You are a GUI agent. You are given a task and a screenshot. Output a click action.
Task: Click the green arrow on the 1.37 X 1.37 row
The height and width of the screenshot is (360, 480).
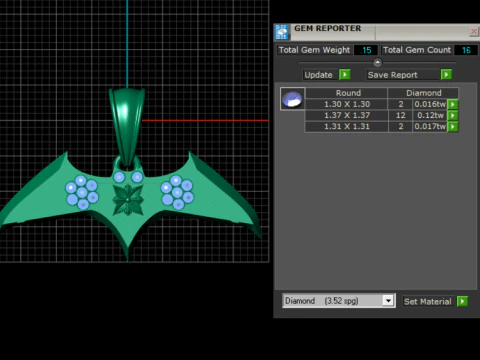click(x=453, y=116)
